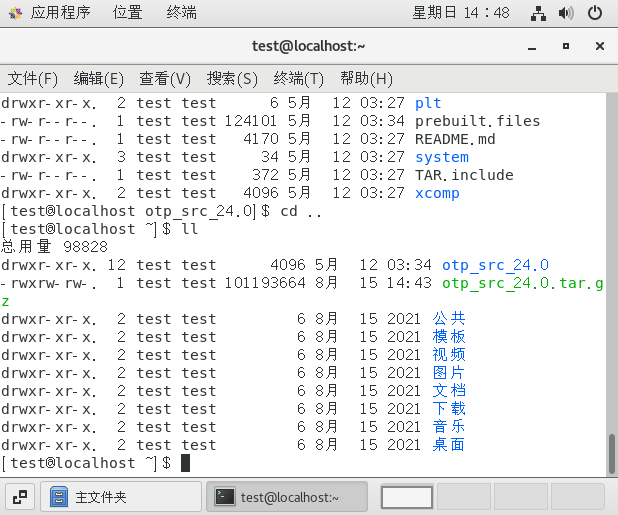Click the 总用量 98828 line

[54, 247]
